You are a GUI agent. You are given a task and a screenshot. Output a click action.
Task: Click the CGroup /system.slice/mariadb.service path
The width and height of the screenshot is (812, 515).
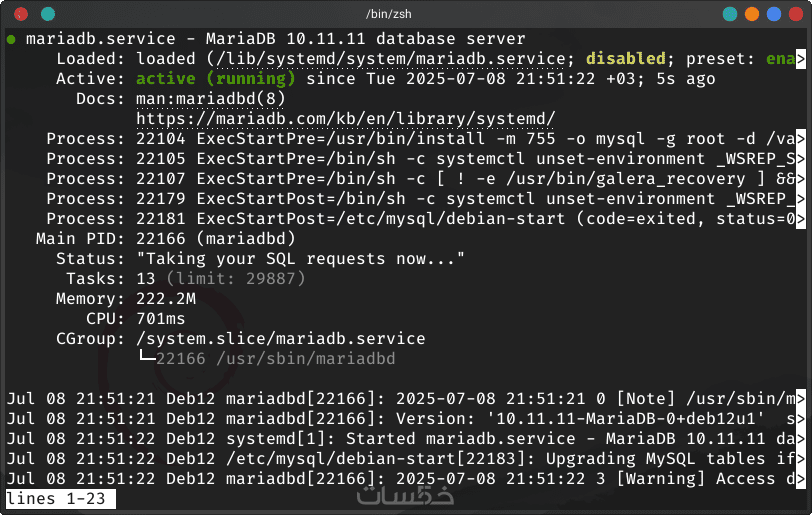coord(280,339)
